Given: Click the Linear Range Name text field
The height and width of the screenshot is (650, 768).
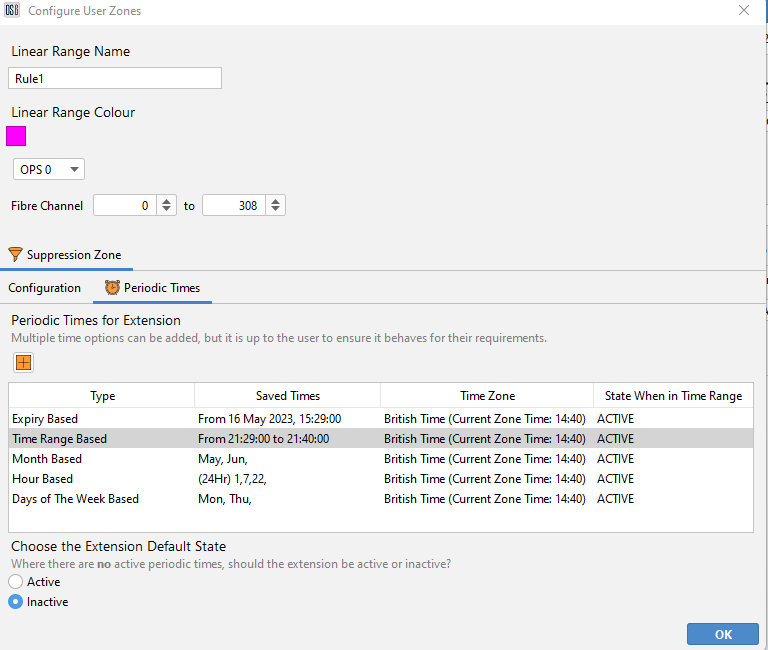Looking at the screenshot, I should point(115,79).
